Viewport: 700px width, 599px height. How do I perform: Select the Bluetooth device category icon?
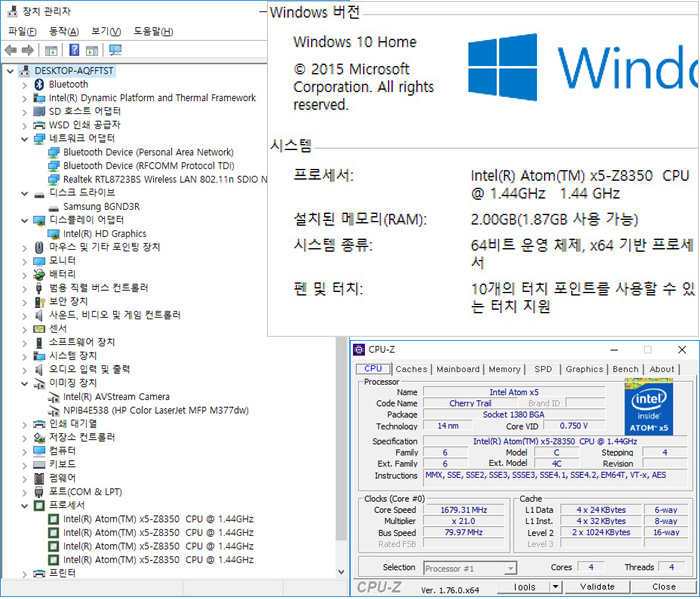(39, 84)
